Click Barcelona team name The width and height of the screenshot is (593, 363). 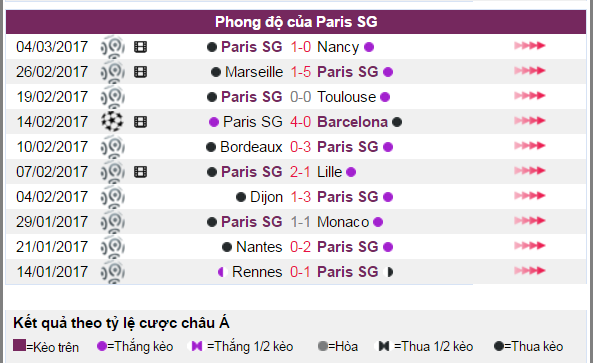pos(352,122)
